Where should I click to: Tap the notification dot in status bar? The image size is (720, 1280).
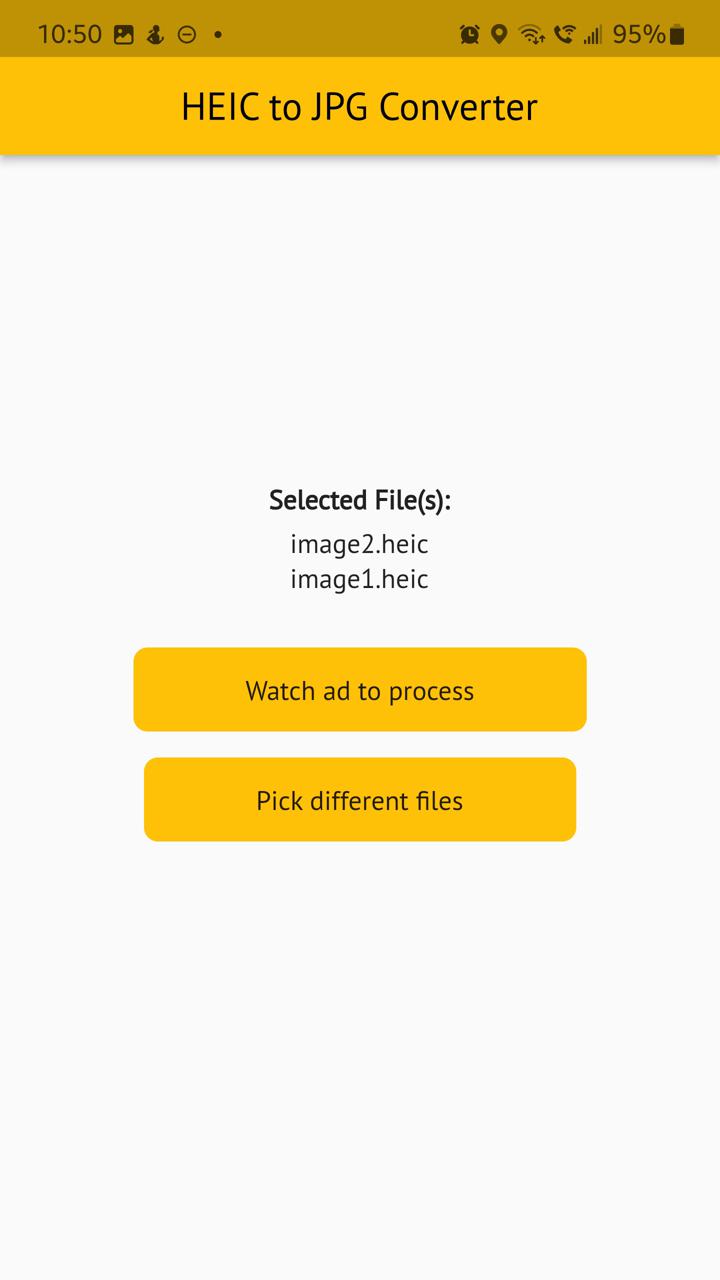coord(218,35)
